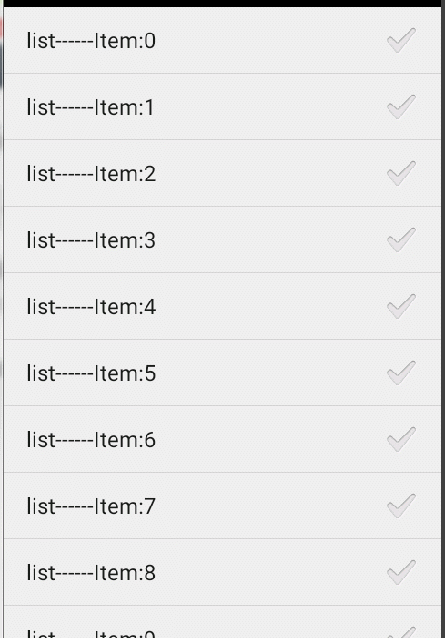Viewport: 445px width, 638px height.
Task: Toggle the Item:3 checkmark icon
Action: [401, 240]
